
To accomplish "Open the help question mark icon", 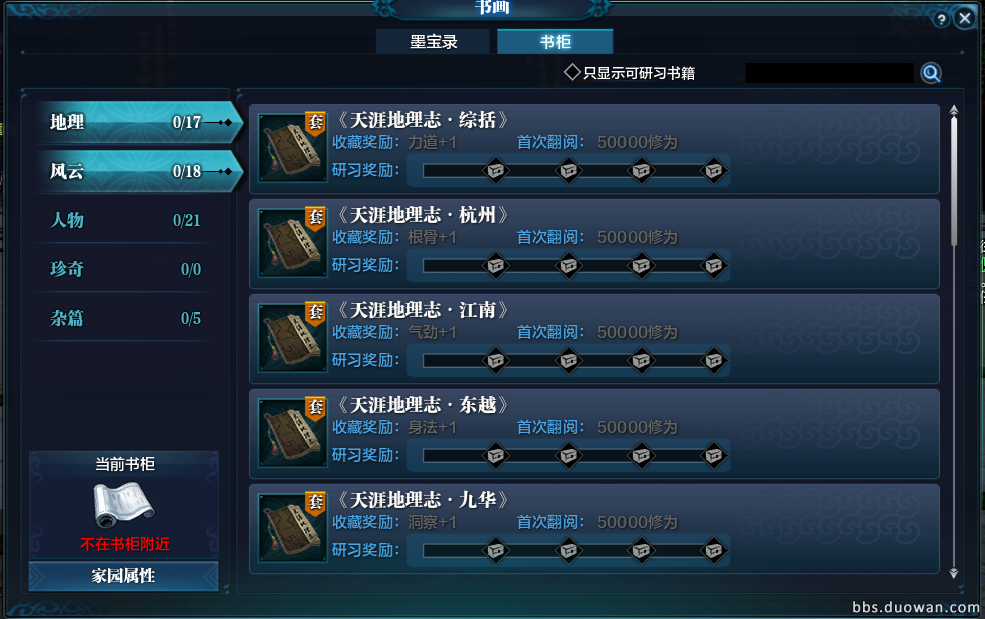I will coord(941,19).
